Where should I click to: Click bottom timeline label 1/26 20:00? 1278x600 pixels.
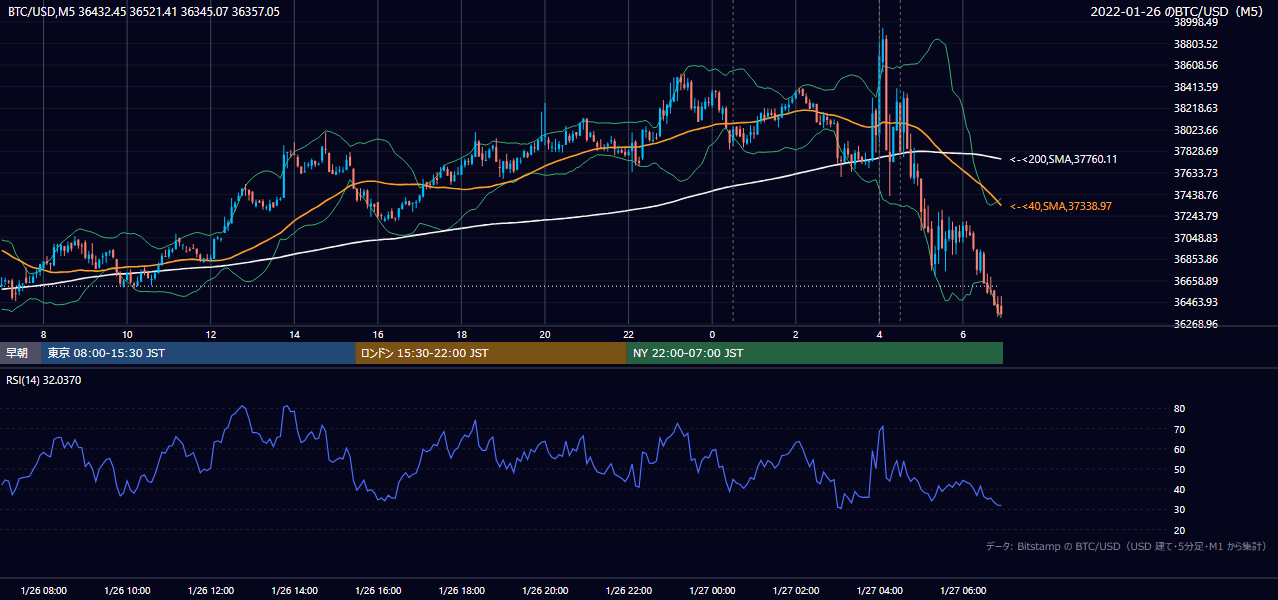(545, 591)
